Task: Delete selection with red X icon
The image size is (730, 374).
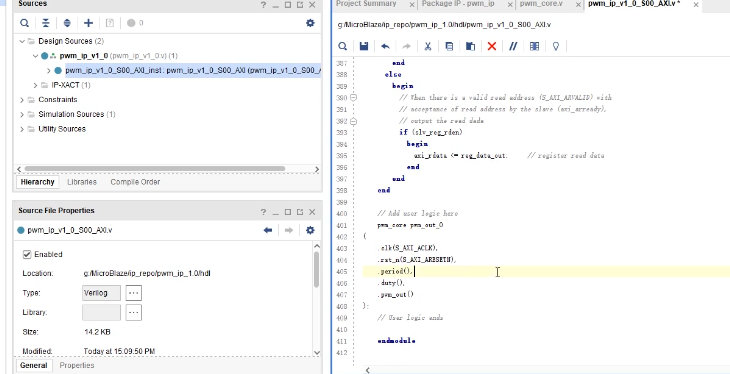Action: pos(492,46)
